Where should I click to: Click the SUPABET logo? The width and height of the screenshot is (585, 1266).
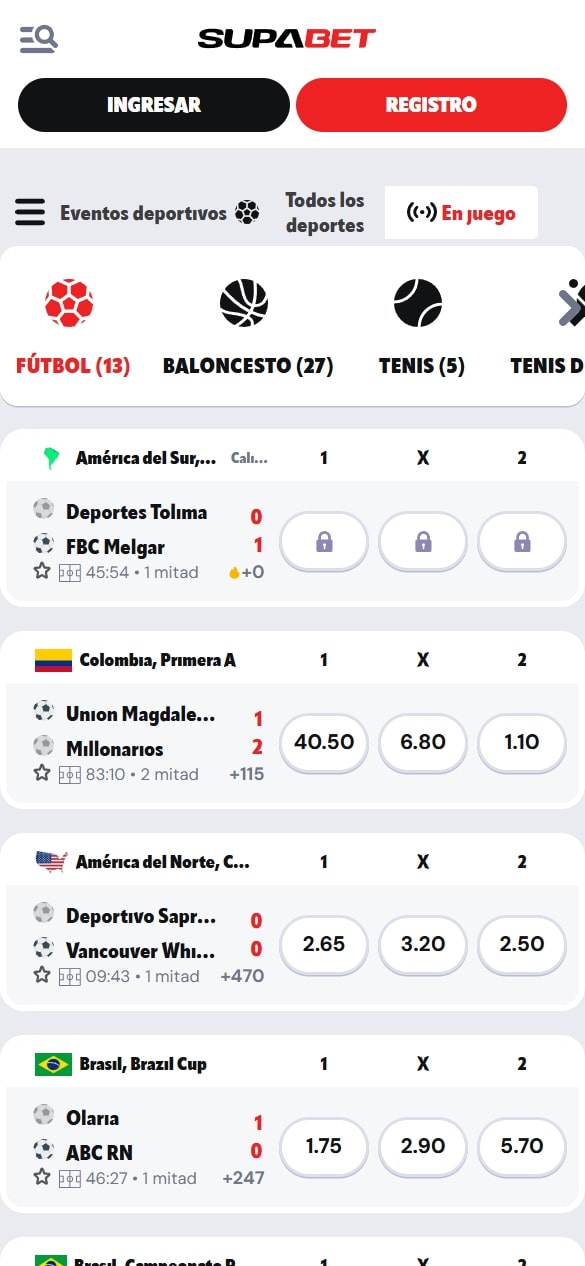287,39
